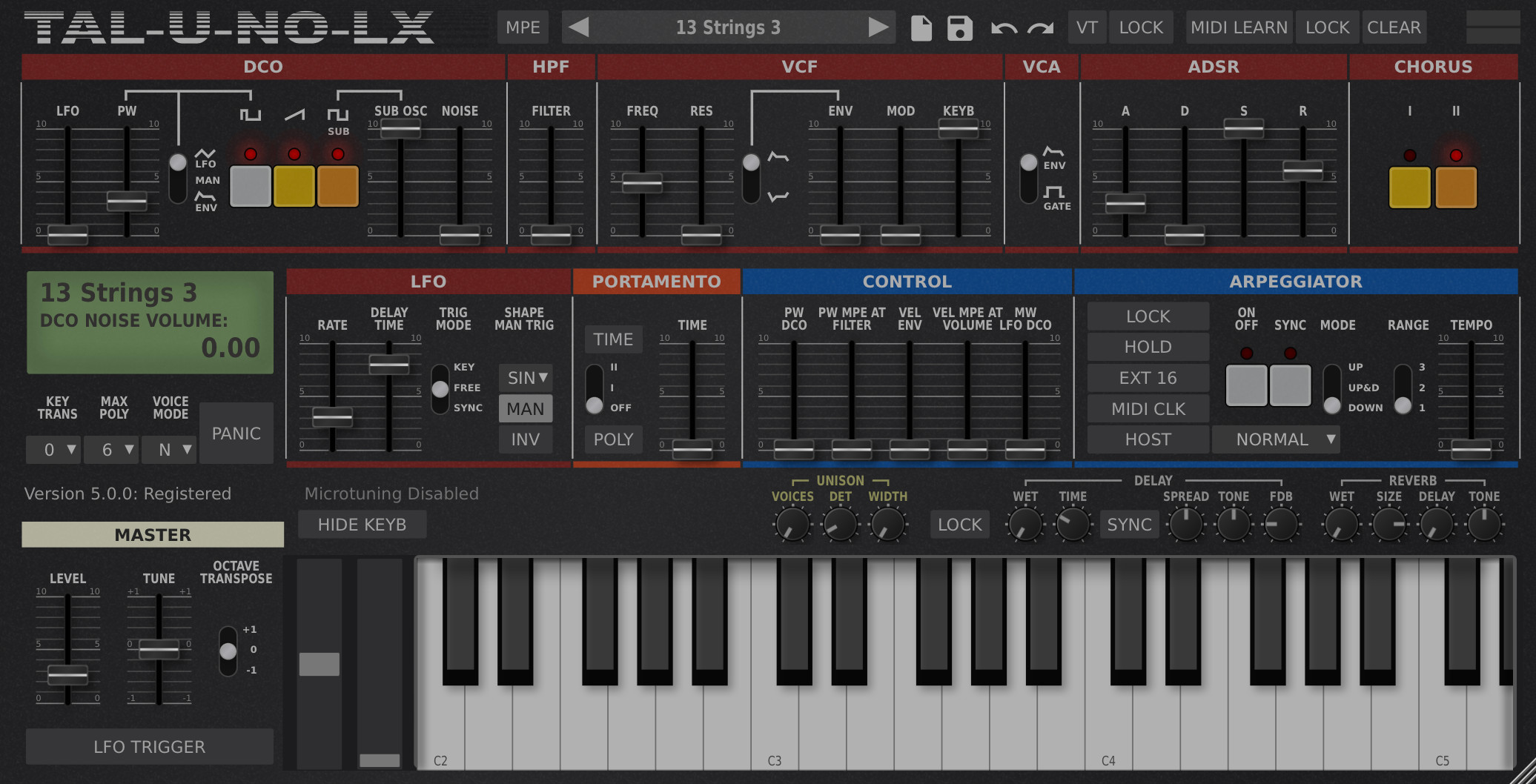
Task: Change the Arpeggiator mode UP/UP&D/DOWN switch
Action: point(1332,388)
